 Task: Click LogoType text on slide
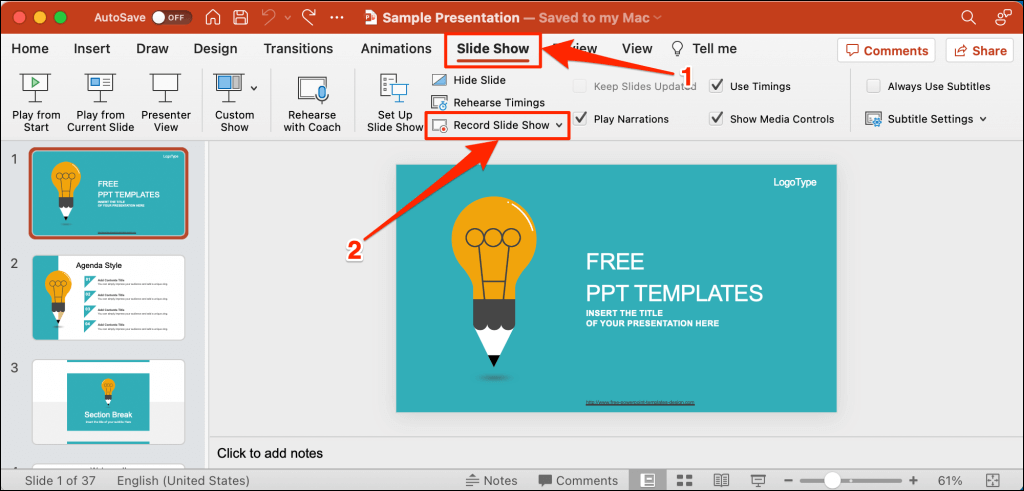tap(795, 182)
